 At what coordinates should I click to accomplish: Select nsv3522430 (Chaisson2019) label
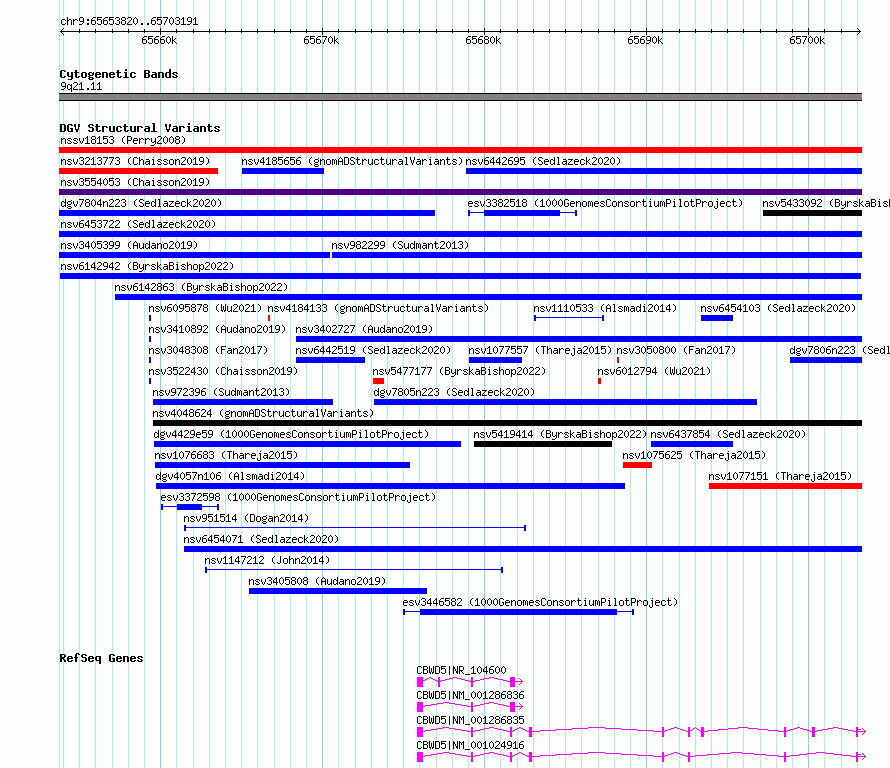coord(223,371)
